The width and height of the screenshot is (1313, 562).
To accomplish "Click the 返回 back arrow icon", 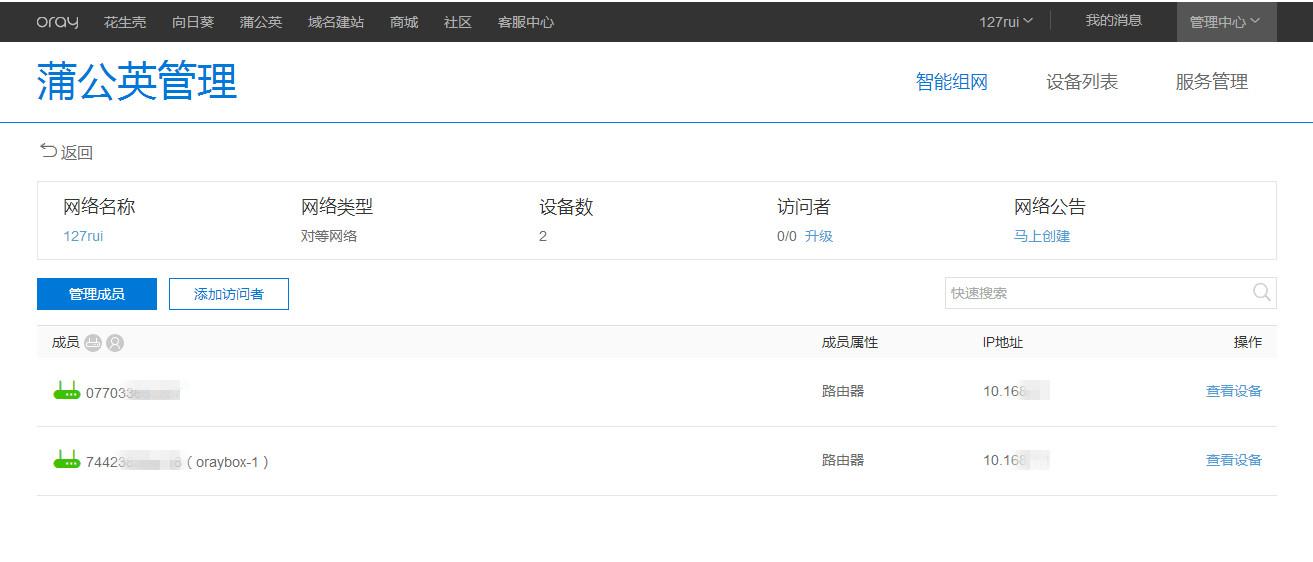I will point(48,151).
